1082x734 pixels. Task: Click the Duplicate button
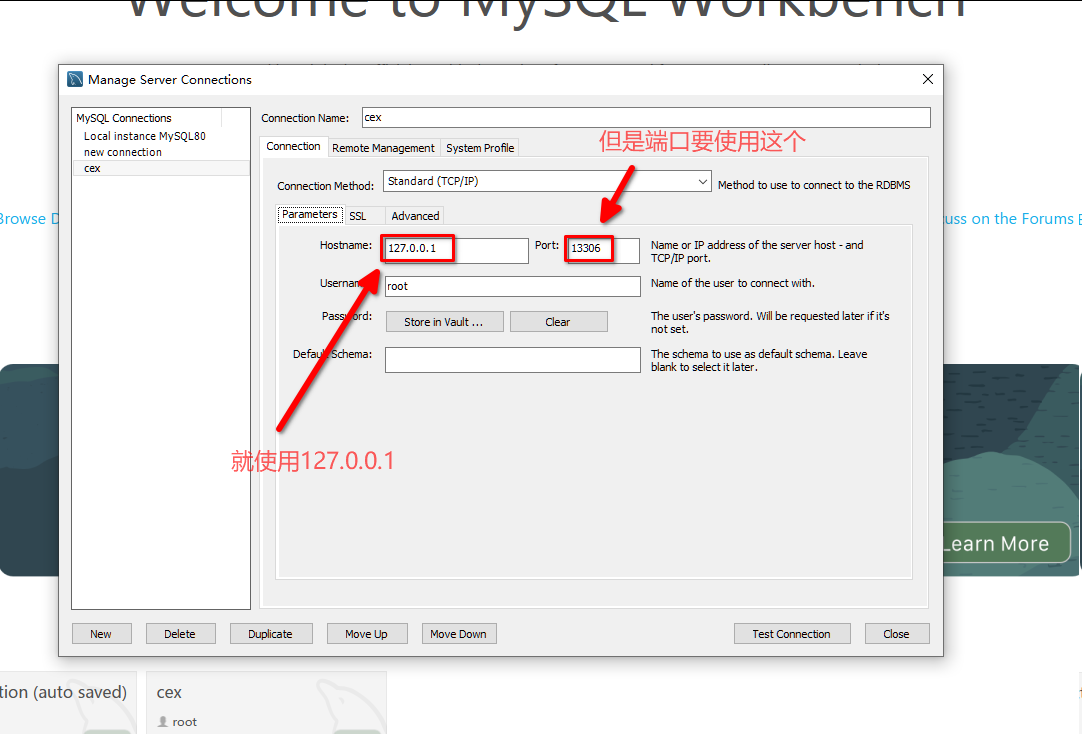coord(271,634)
